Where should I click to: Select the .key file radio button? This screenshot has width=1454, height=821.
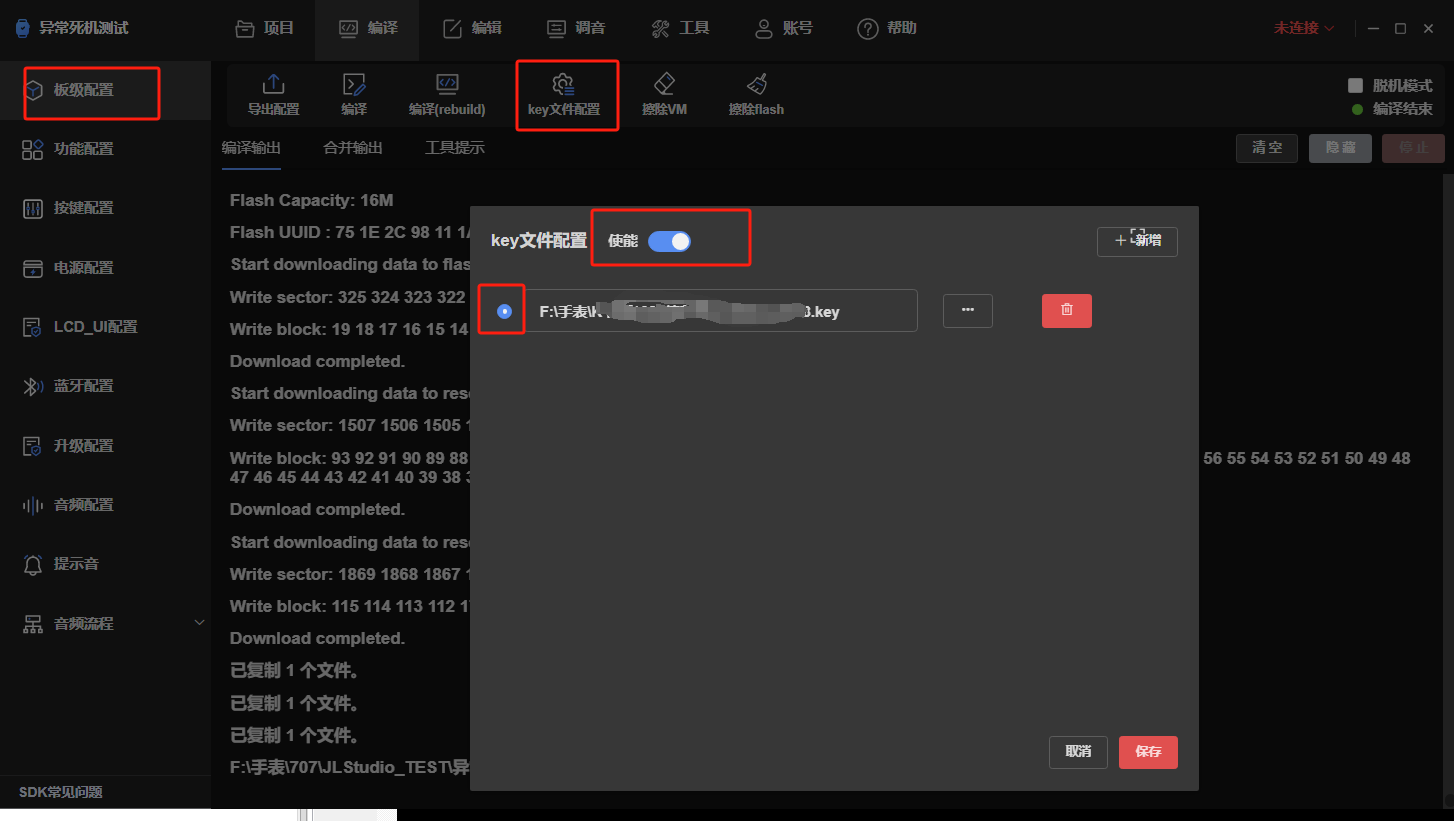click(504, 311)
